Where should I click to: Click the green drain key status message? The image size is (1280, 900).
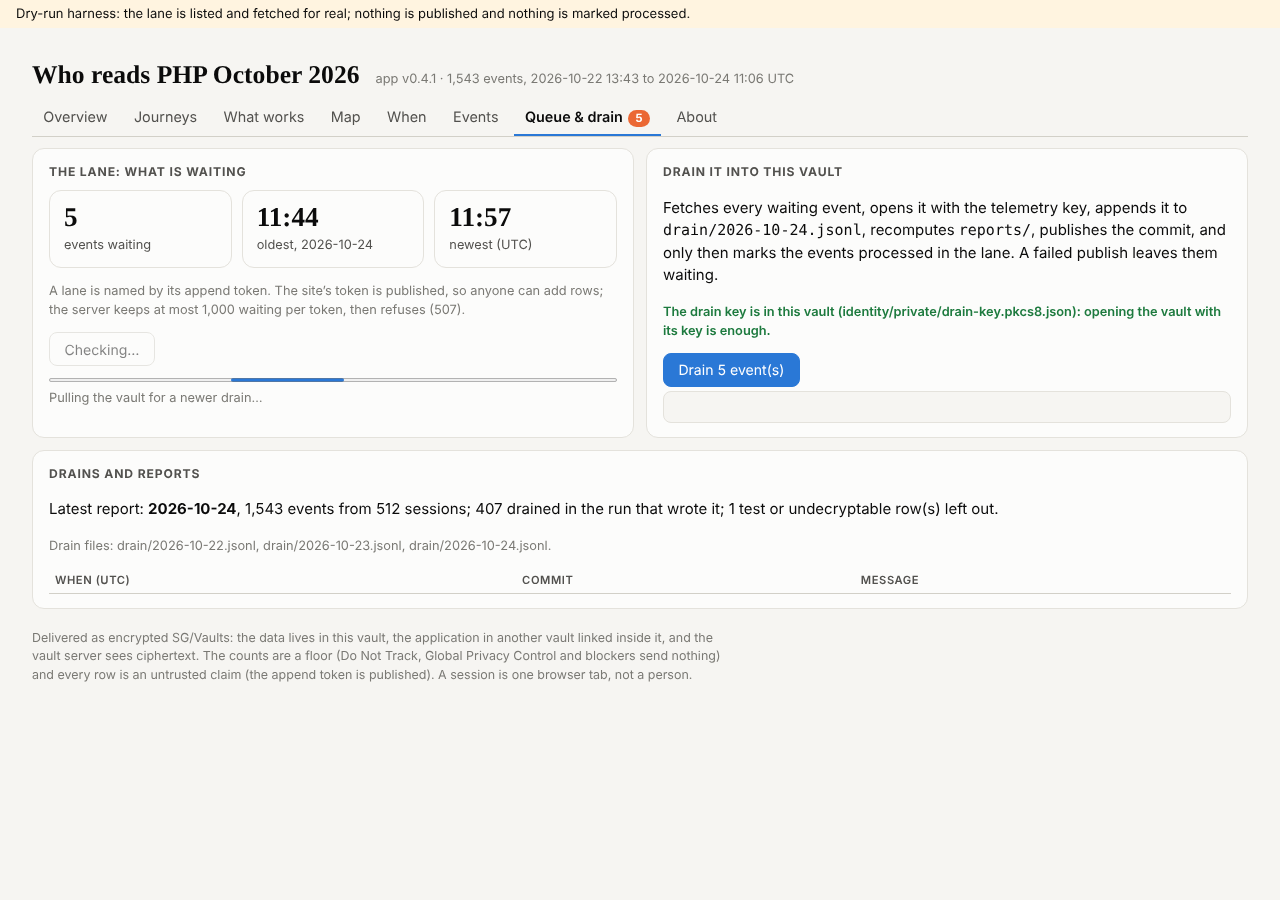(x=942, y=321)
